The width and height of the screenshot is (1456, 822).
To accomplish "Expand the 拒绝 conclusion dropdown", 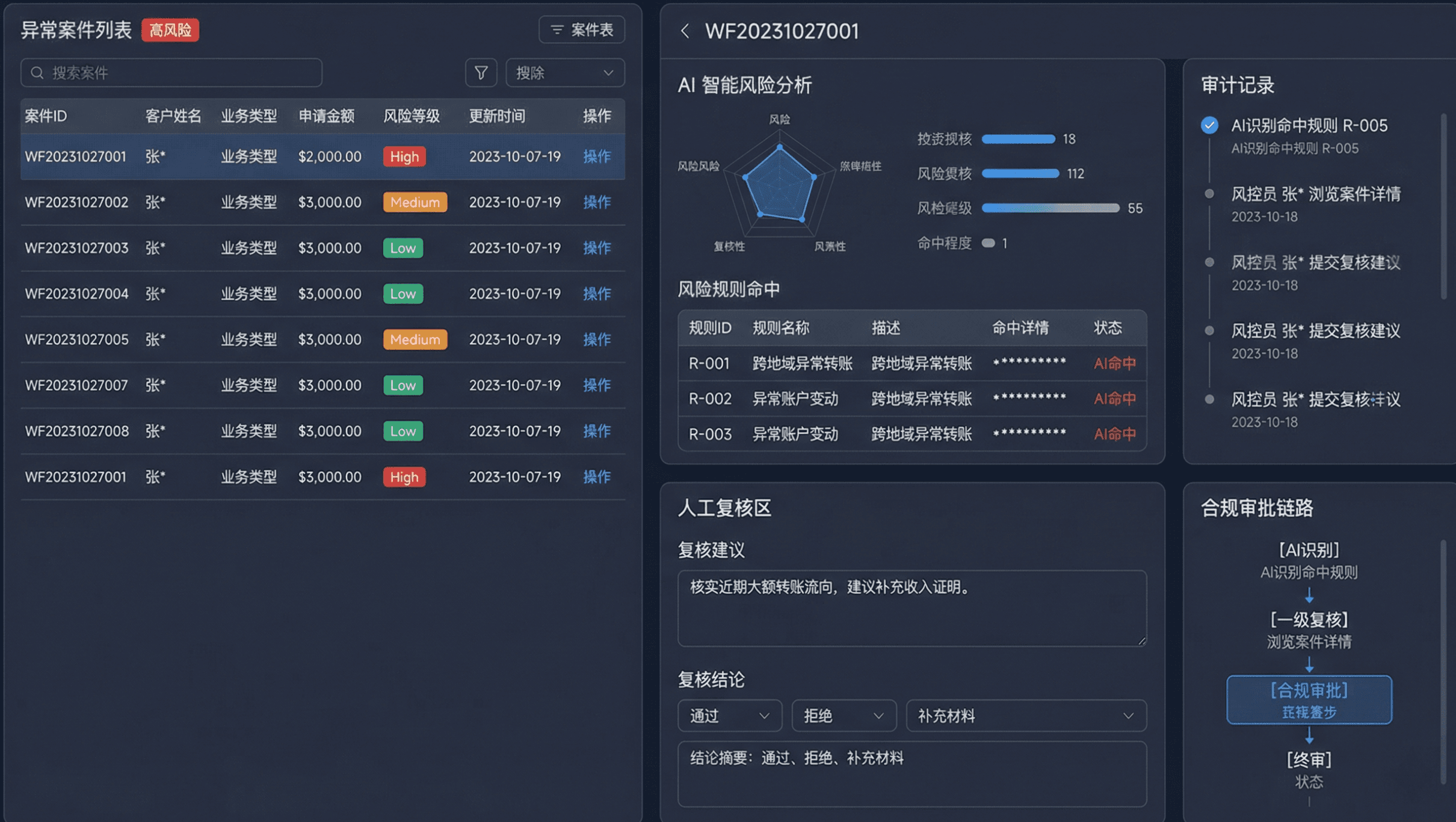I will (x=844, y=715).
